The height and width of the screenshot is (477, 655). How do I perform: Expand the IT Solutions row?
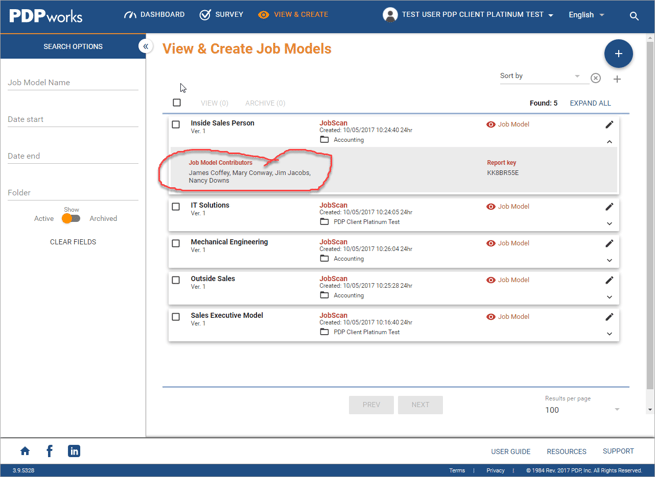point(609,223)
